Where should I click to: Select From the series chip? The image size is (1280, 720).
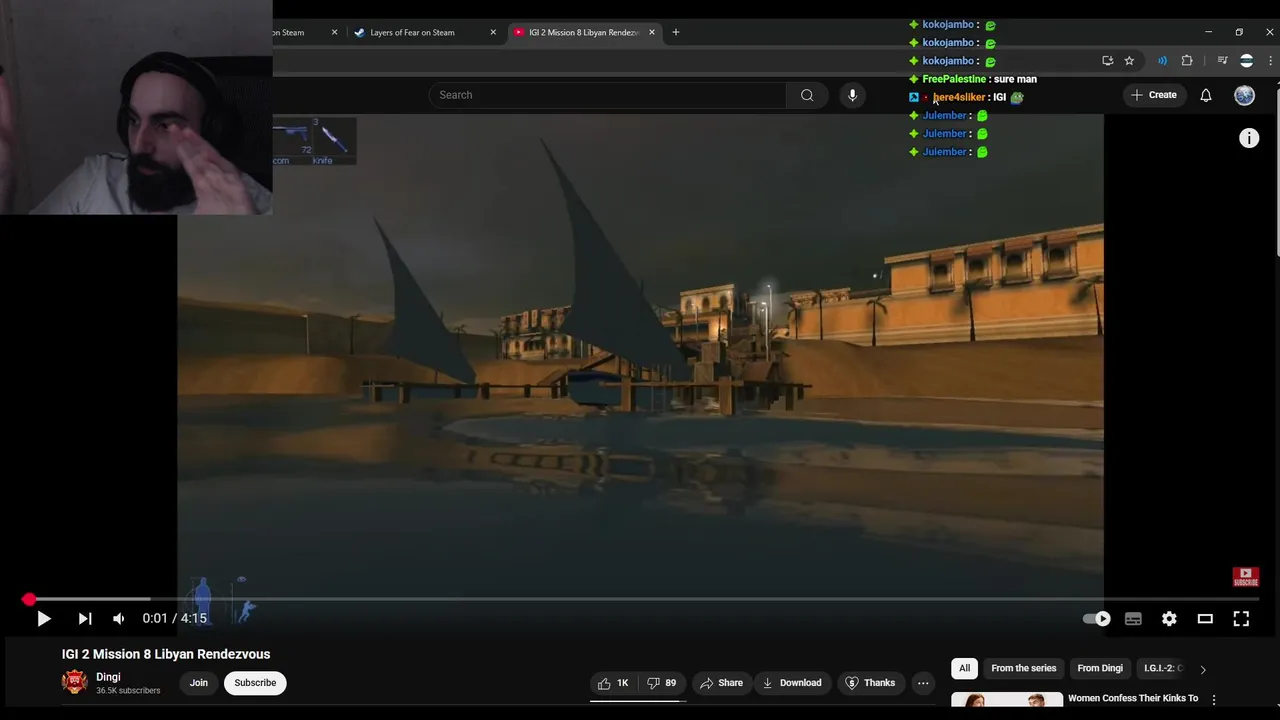[1023, 668]
